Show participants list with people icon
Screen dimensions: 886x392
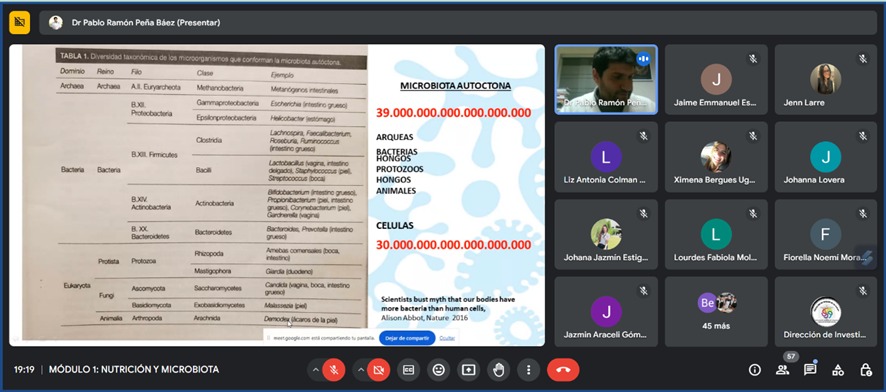(x=783, y=370)
